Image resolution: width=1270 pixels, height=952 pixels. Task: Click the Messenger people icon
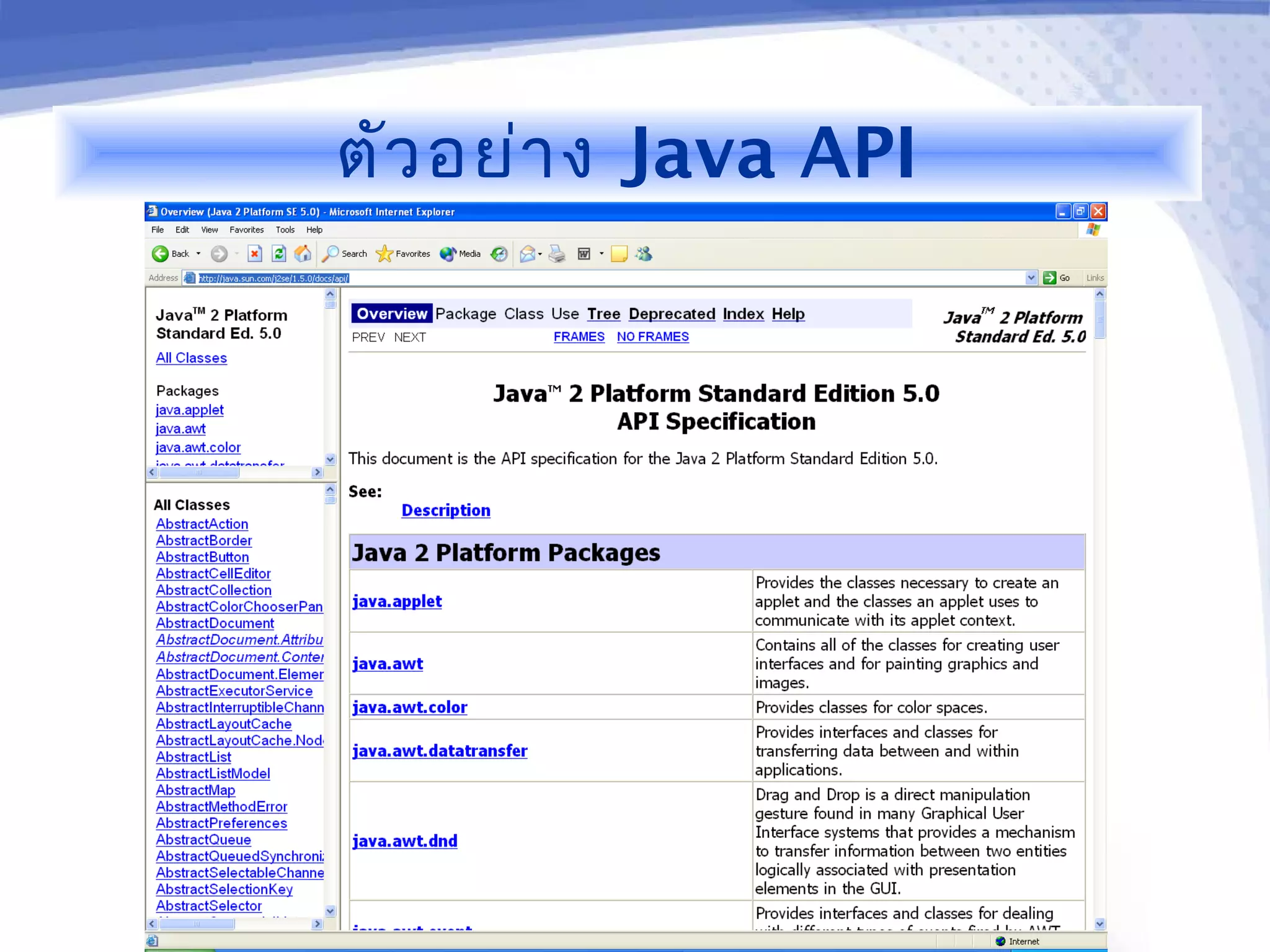point(644,253)
